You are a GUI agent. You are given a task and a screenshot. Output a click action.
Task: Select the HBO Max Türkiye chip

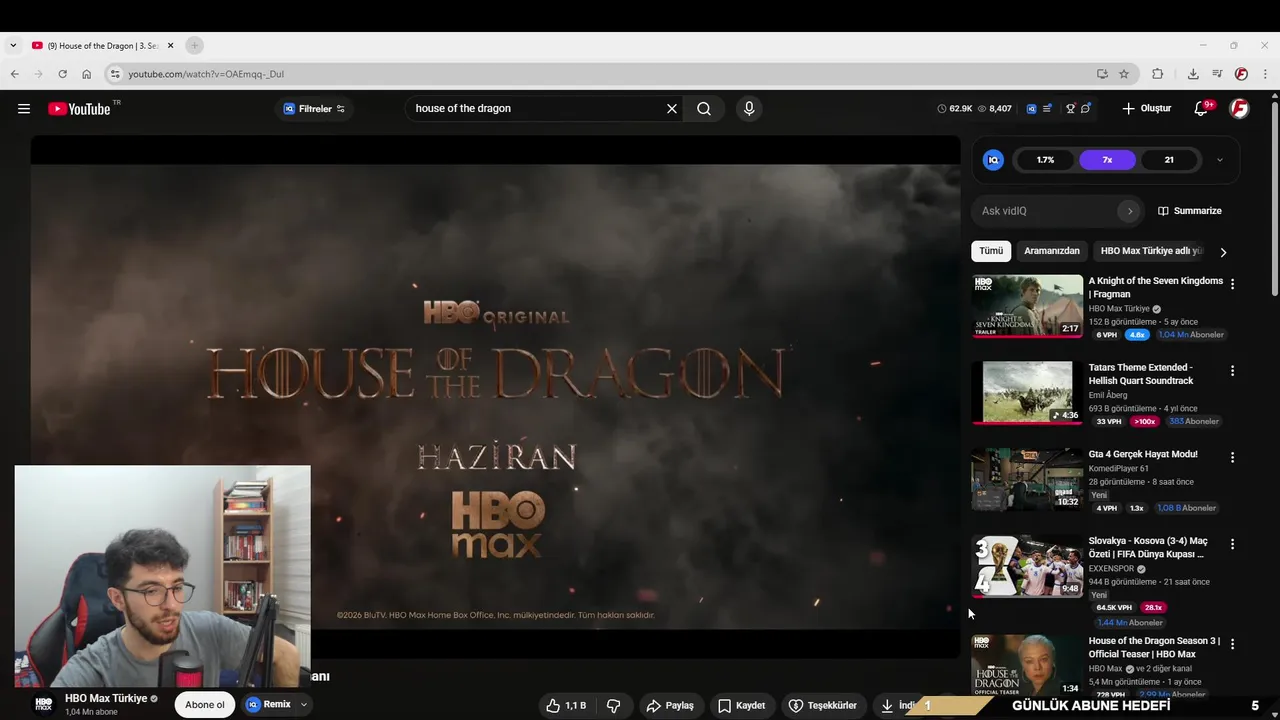[1151, 251]
